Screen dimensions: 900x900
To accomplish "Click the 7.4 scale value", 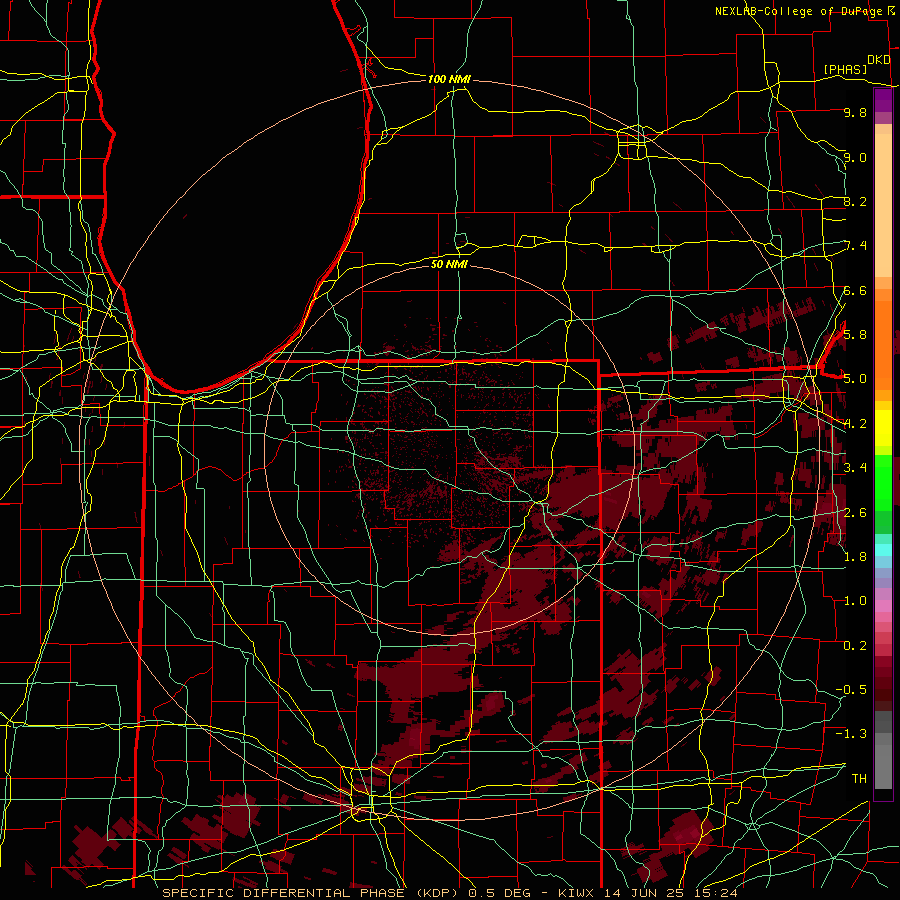I will pos(855,246).
